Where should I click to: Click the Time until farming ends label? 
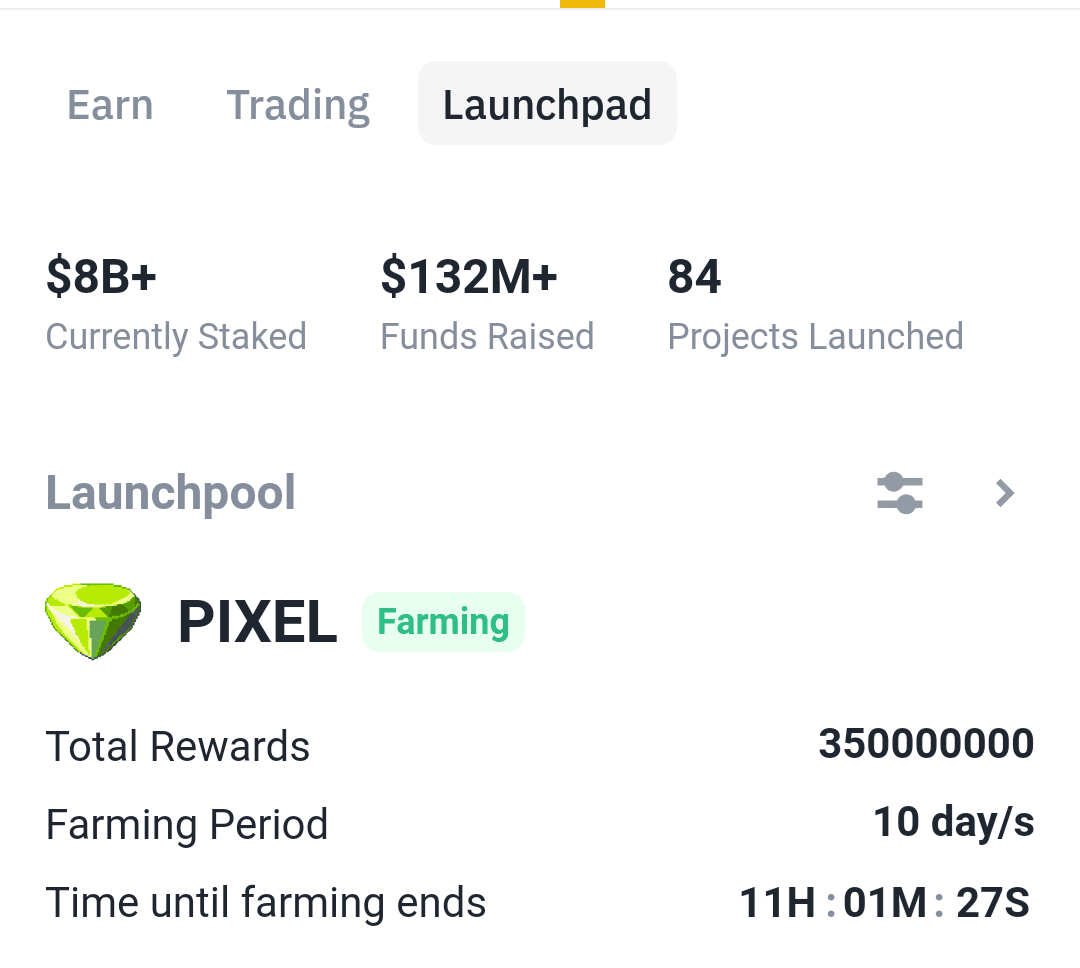pos(265,901)
